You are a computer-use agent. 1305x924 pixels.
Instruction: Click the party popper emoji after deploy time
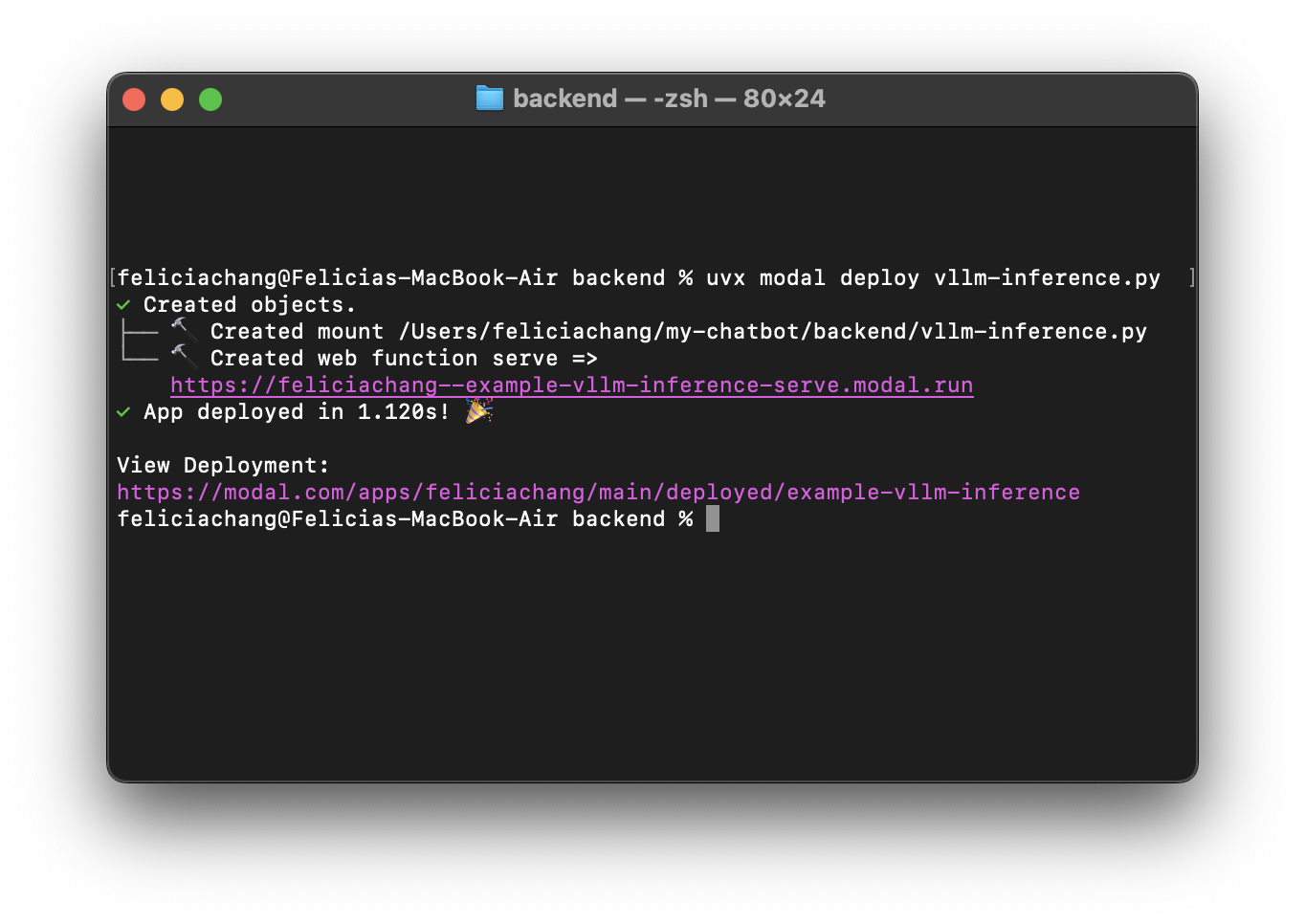click(x=478, y=411)
